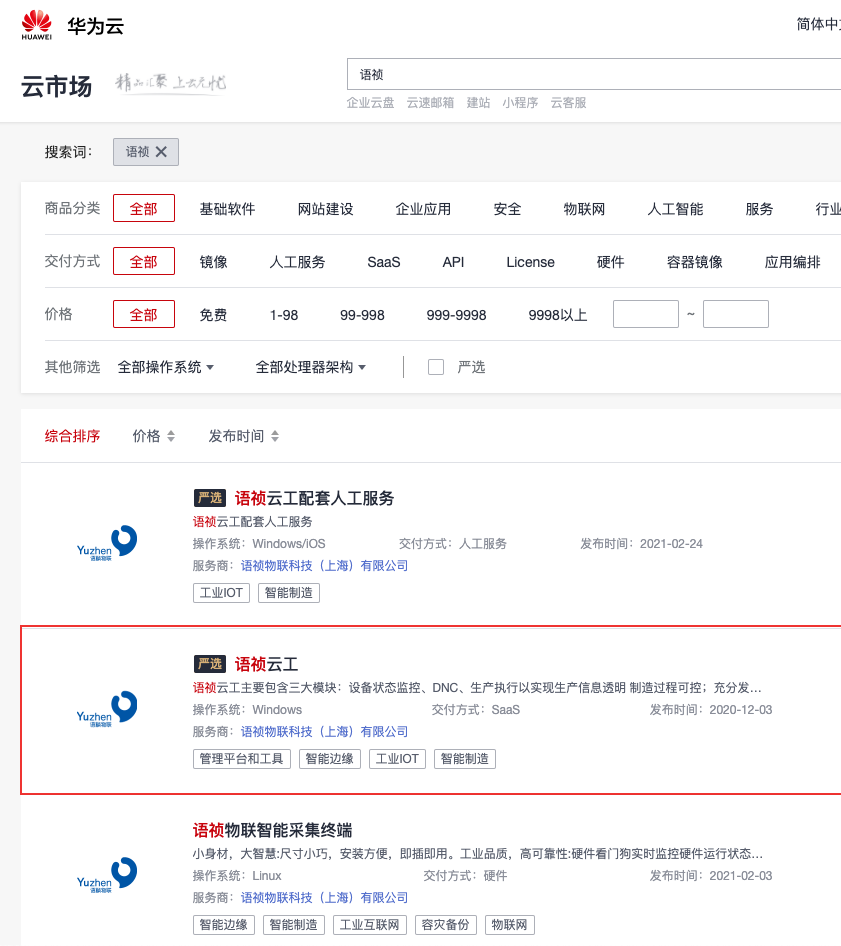Expand the 全部处理器架构 dropdown

(311, 367)
